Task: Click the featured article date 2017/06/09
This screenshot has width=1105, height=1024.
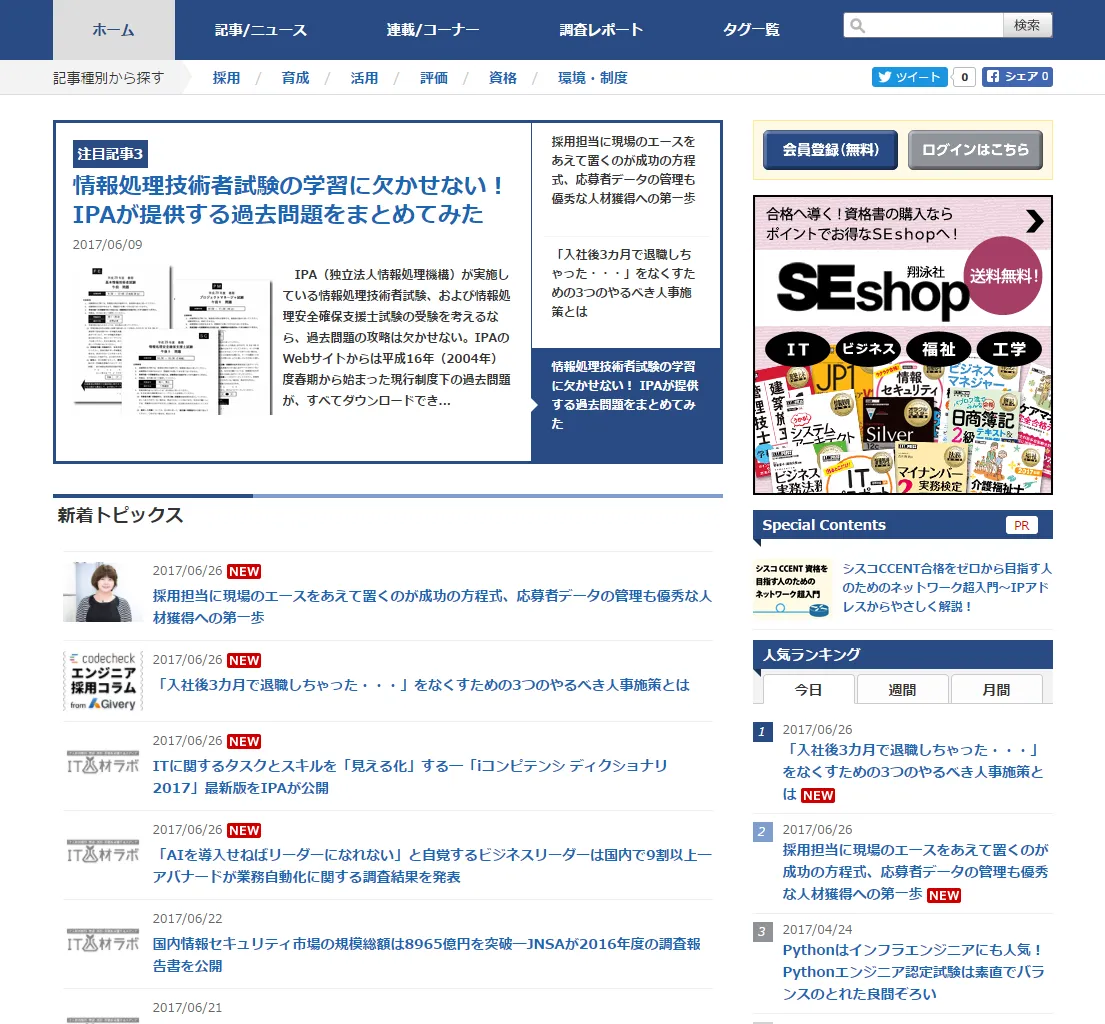Action: click(x=107, y=245)
